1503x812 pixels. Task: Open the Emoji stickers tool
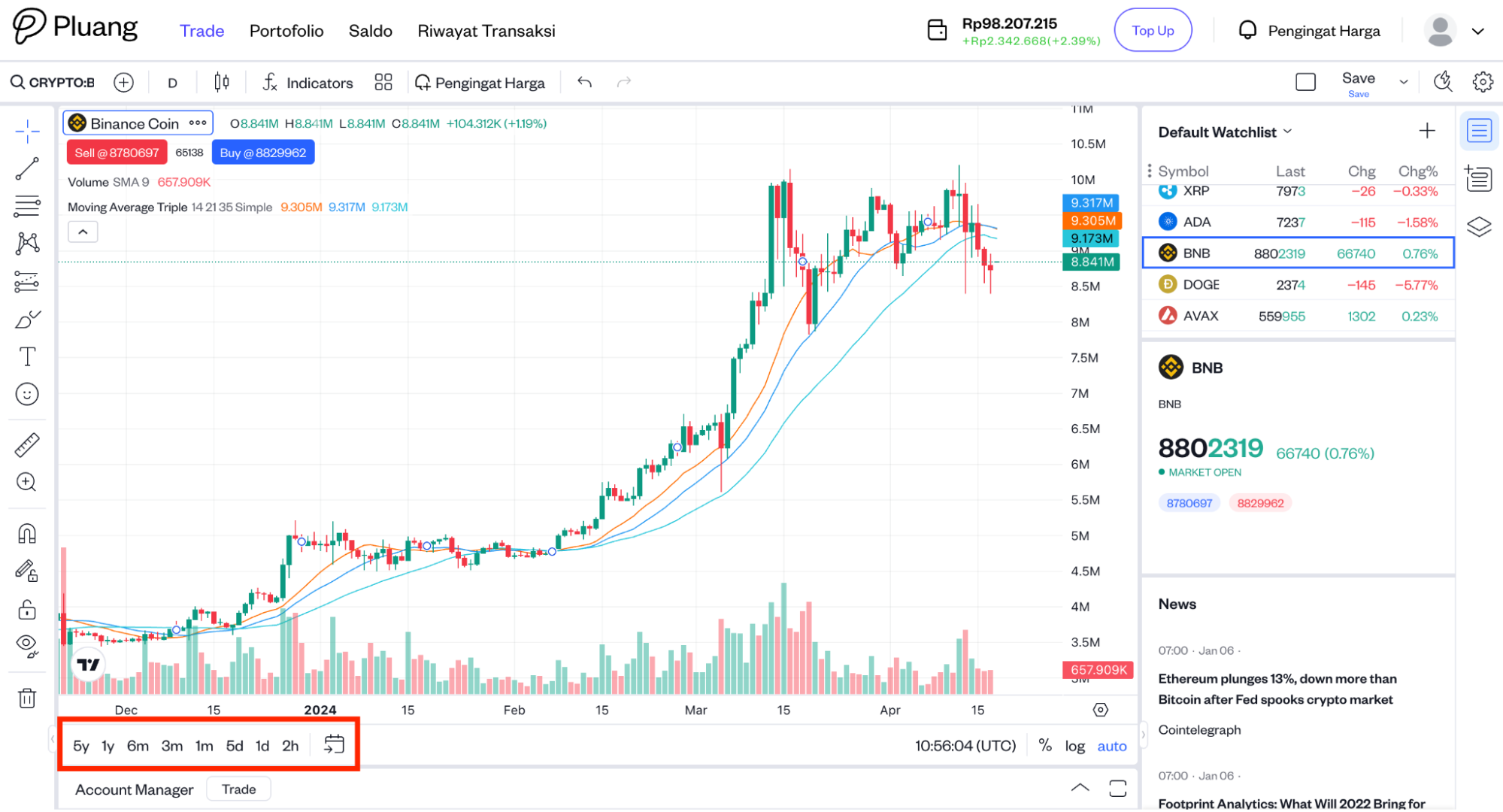coord(27,393)
